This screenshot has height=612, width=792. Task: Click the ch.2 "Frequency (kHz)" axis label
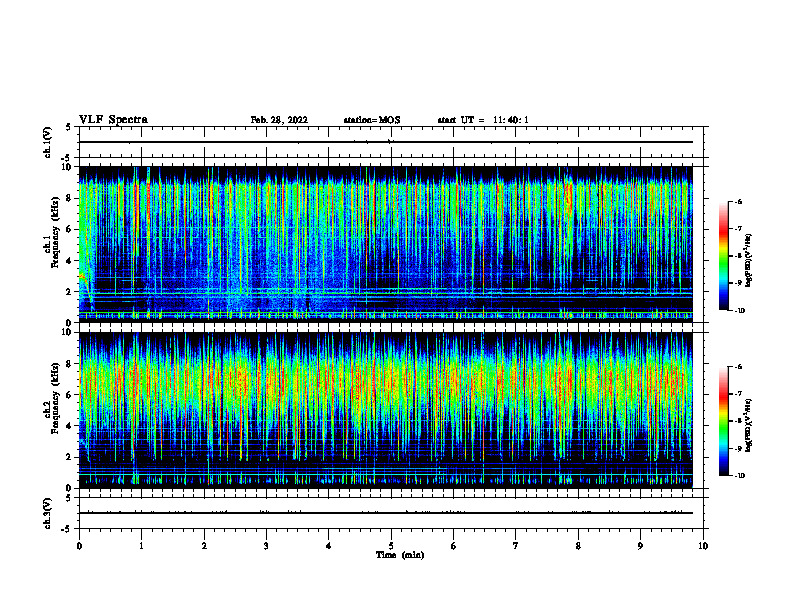pos(55,397)
